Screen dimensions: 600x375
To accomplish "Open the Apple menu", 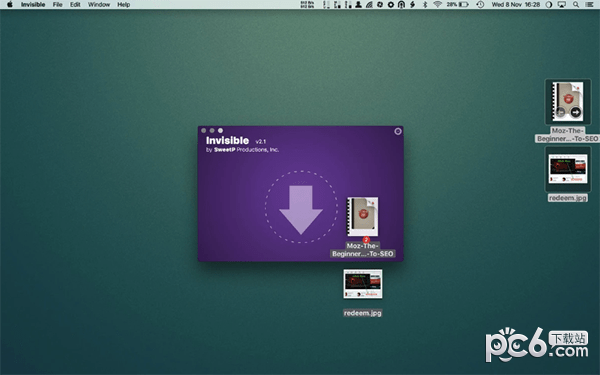I will pyautogui.click(x=10, y=5).
